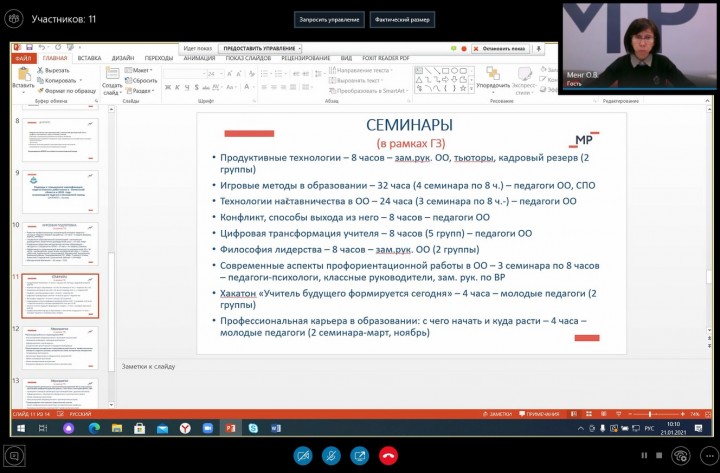Screen dimensions: 720x473
Task: Open the Упорядочить arrange icon
Action: (493, 79)
